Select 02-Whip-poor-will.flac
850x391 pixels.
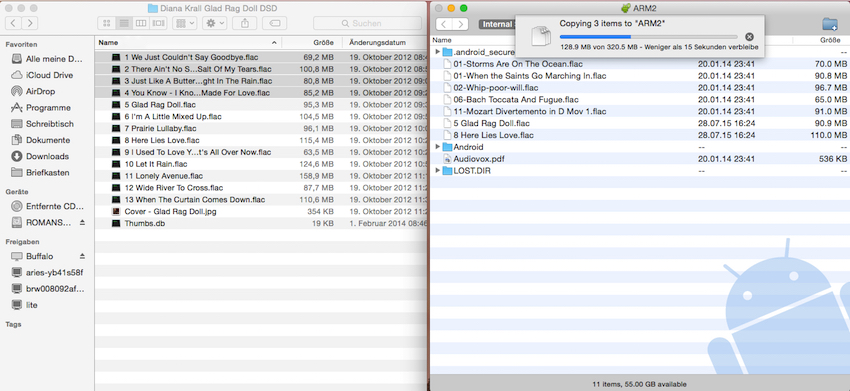(640, 88)
